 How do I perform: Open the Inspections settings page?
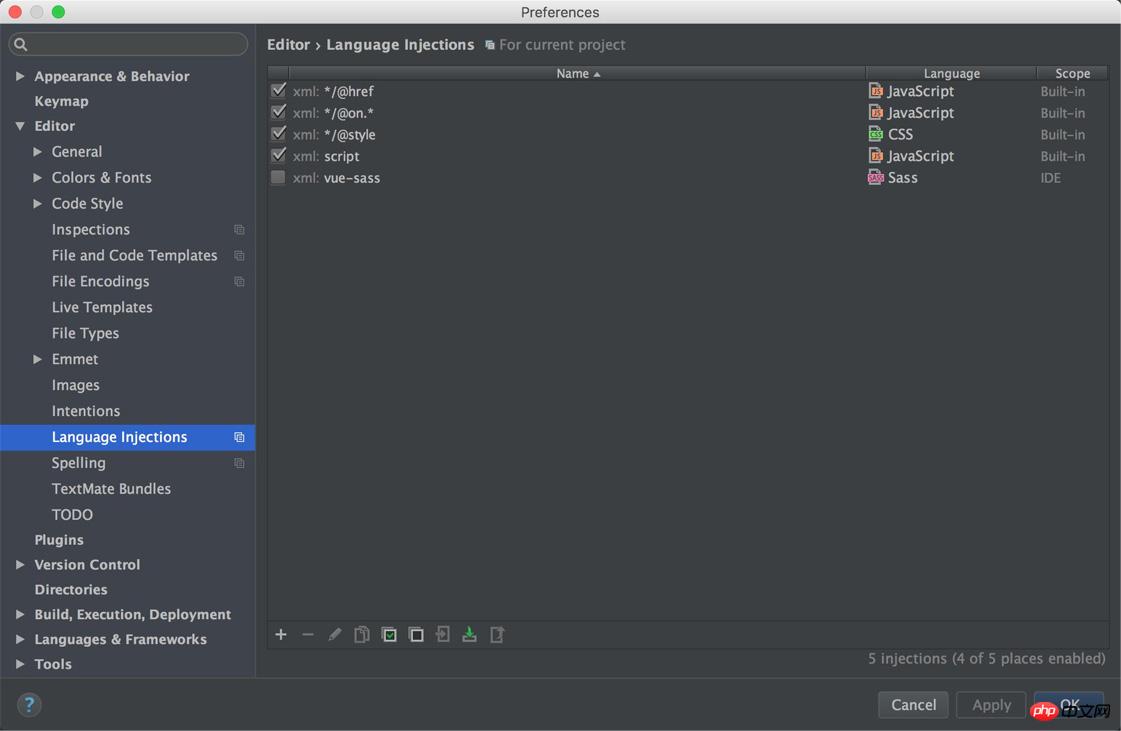coord(91,230)
